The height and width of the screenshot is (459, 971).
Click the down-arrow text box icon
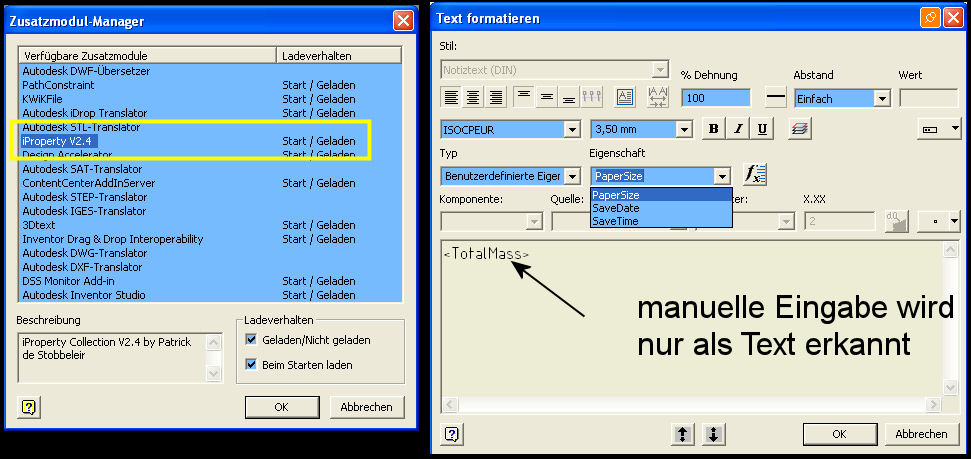point(713,434)
